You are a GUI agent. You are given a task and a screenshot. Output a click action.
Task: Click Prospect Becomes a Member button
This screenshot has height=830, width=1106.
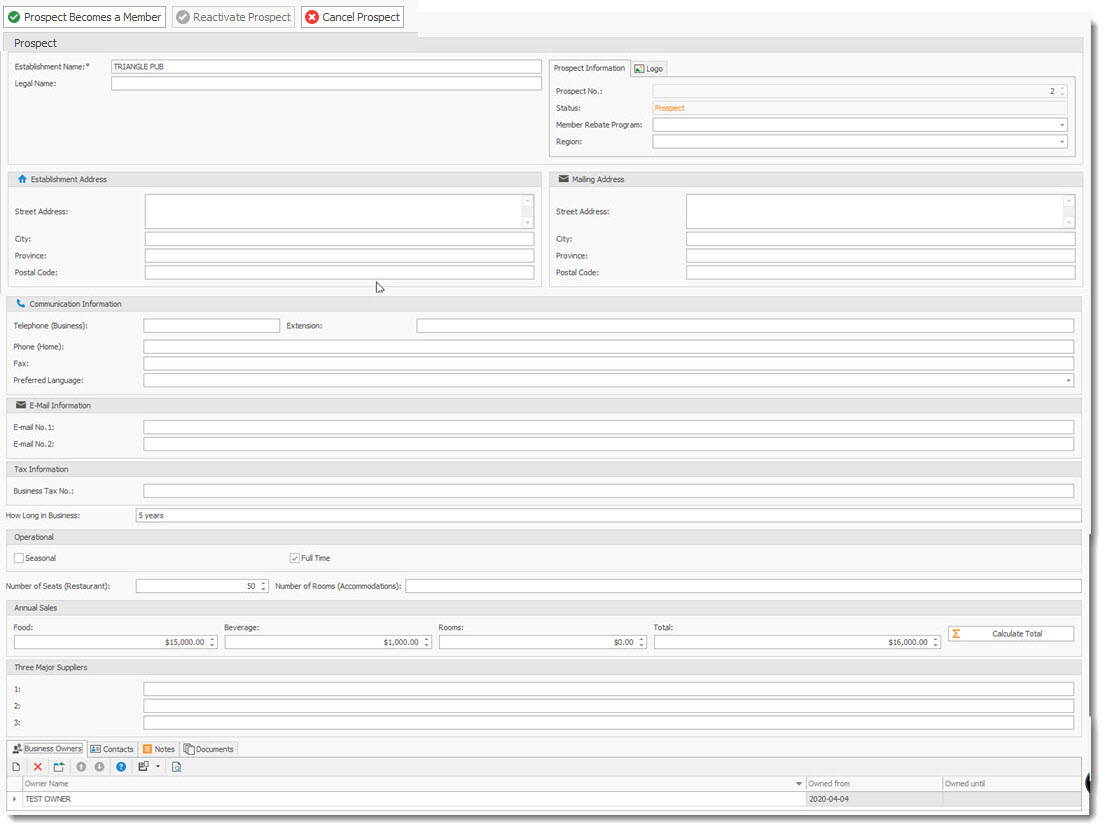85,16
